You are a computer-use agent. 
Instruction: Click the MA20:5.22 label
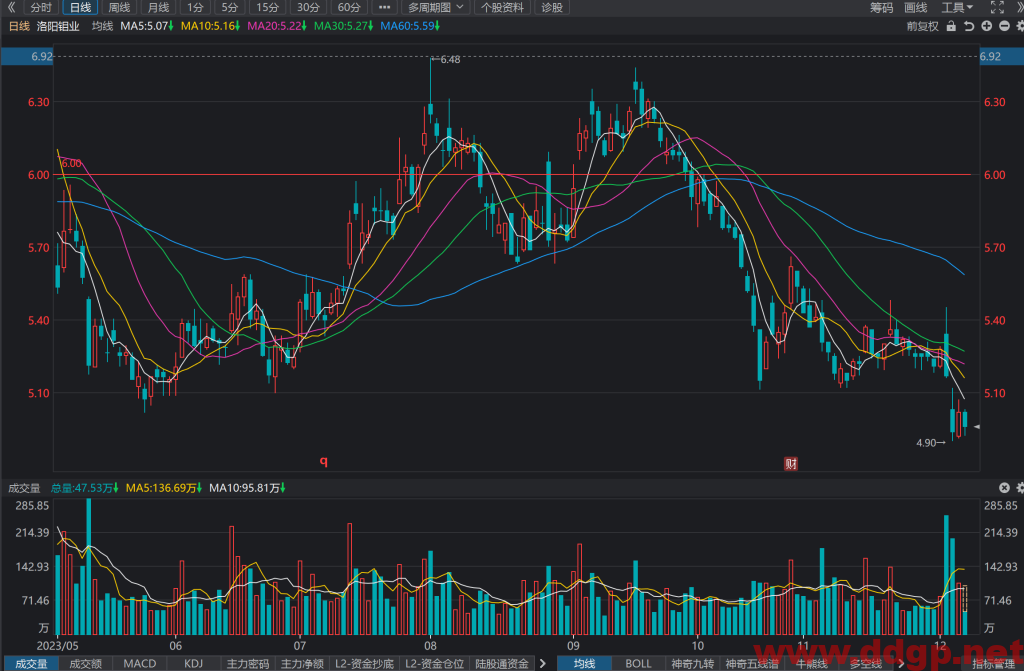point(277,26)
